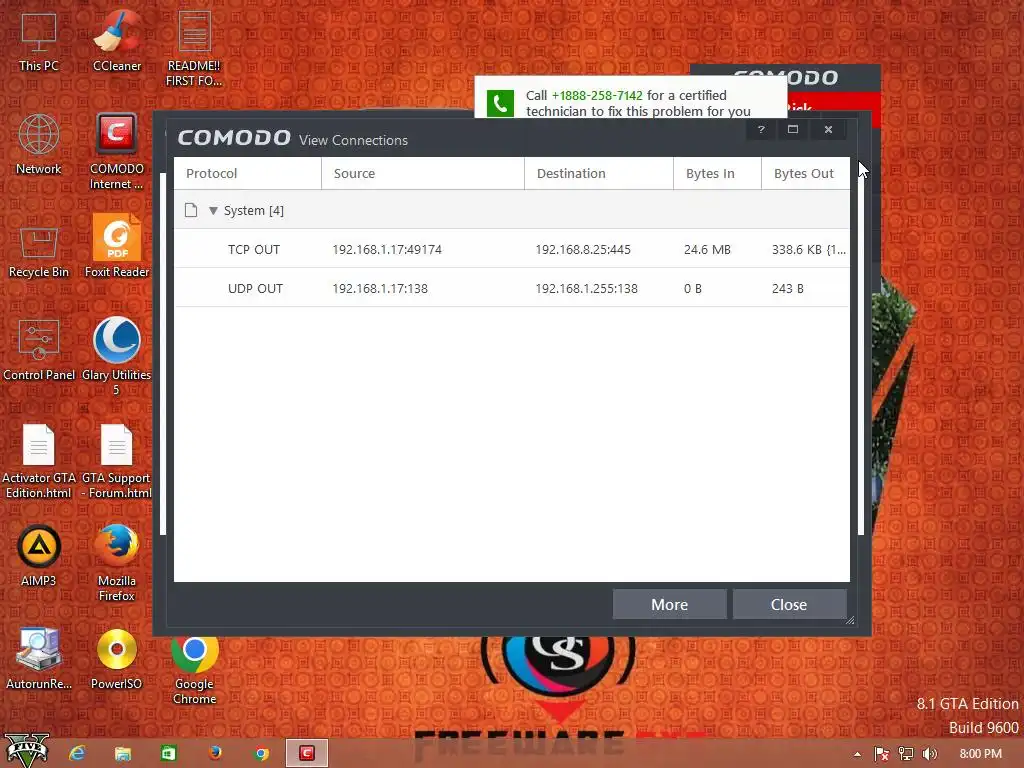
Task: Open Chrome from the taskbar
Action: pos(261,754)
